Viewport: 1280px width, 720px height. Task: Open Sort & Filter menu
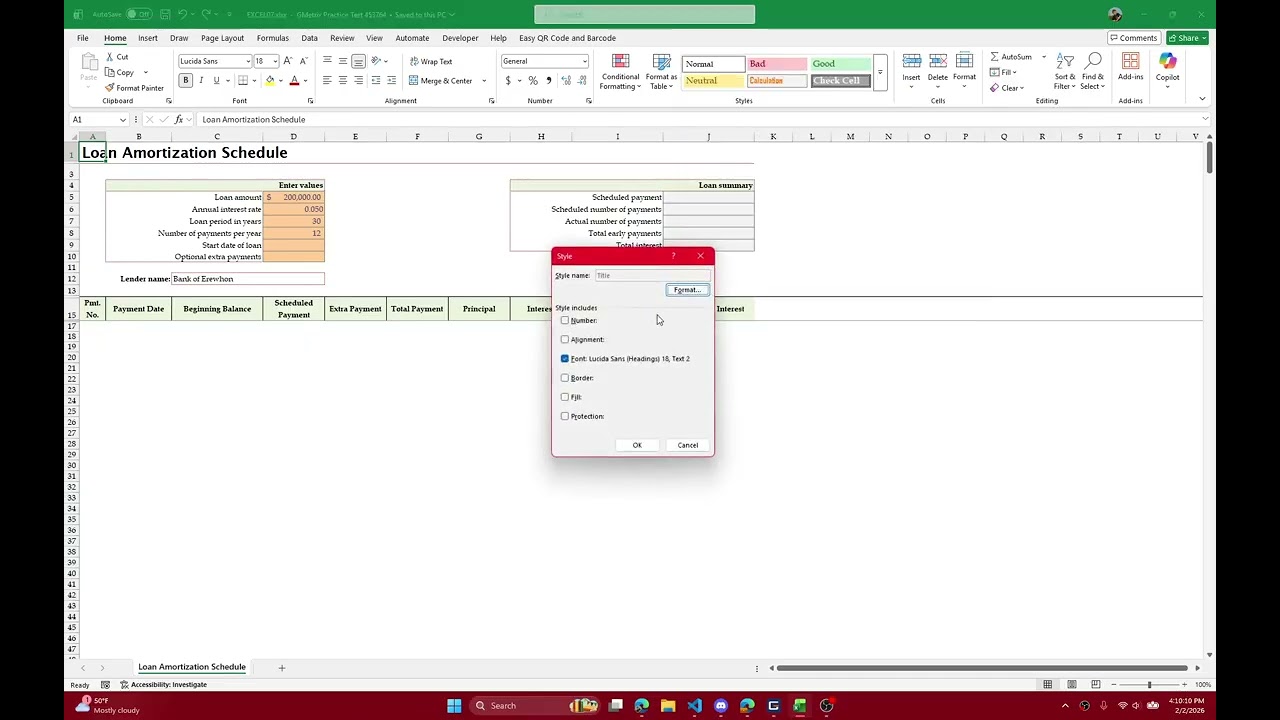pos(1065,72)
